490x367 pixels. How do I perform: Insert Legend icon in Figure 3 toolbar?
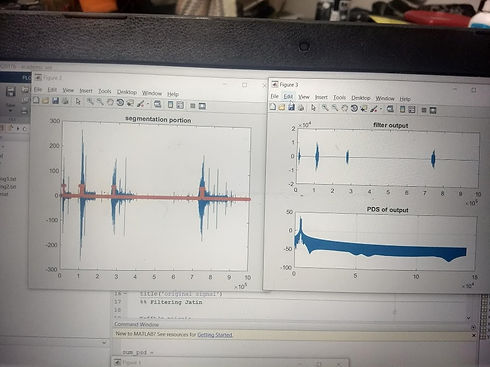[412, 110]
